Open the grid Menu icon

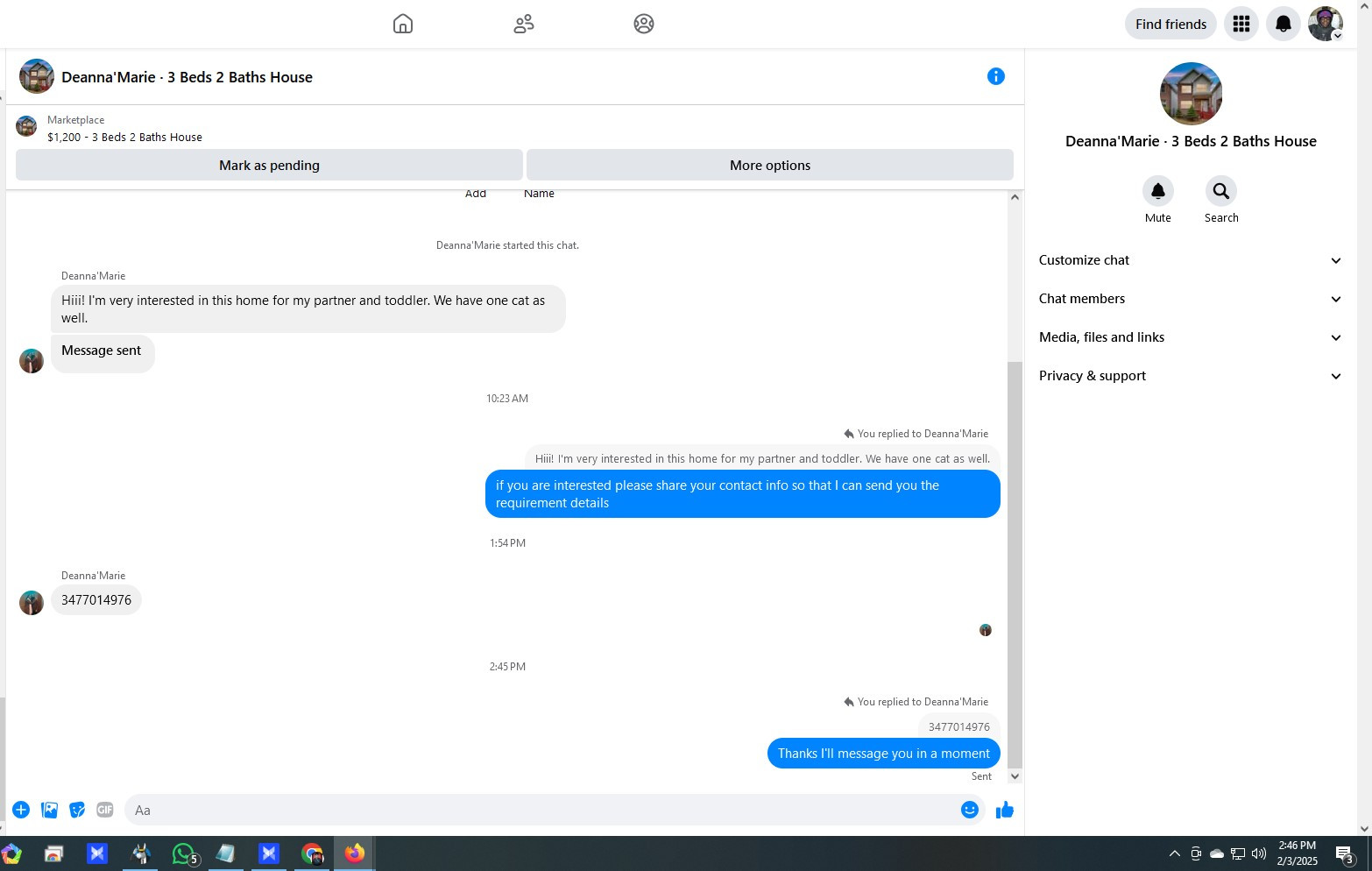[1241, 24]
